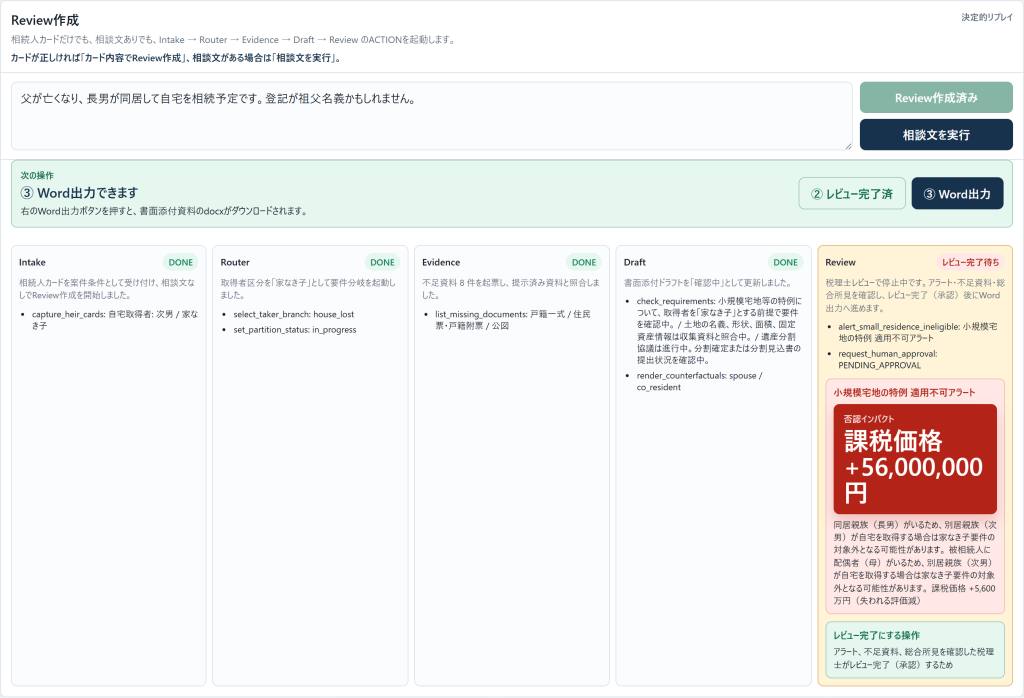Click the Review作成済み button
Screen dimensions: 1024x698
tap(936, 98)
